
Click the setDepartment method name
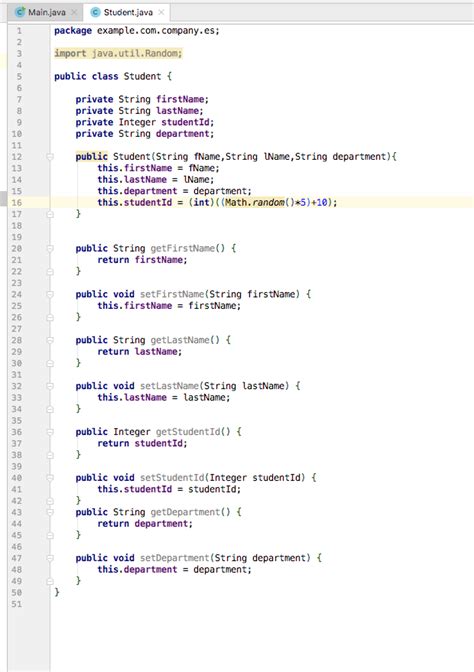pyautogui.click(x=174, y=558)
